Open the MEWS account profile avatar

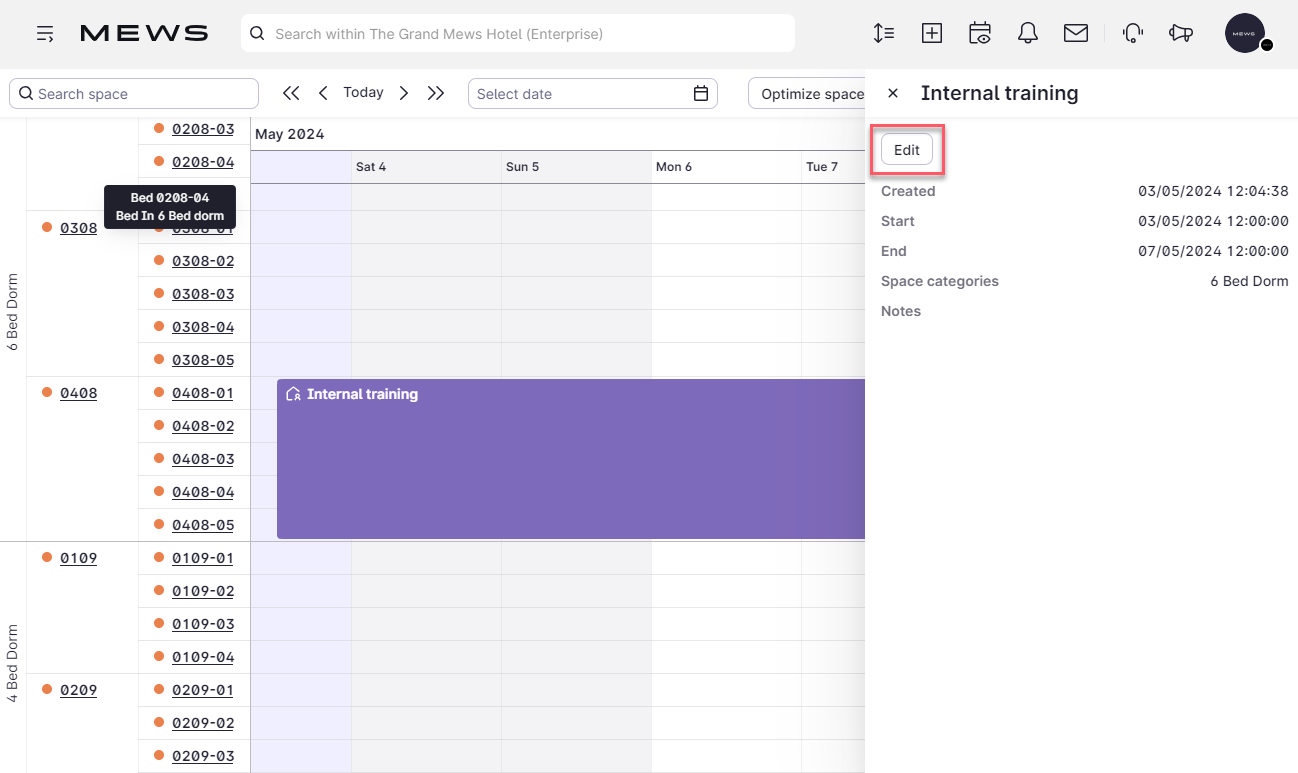click(1245, 33)
